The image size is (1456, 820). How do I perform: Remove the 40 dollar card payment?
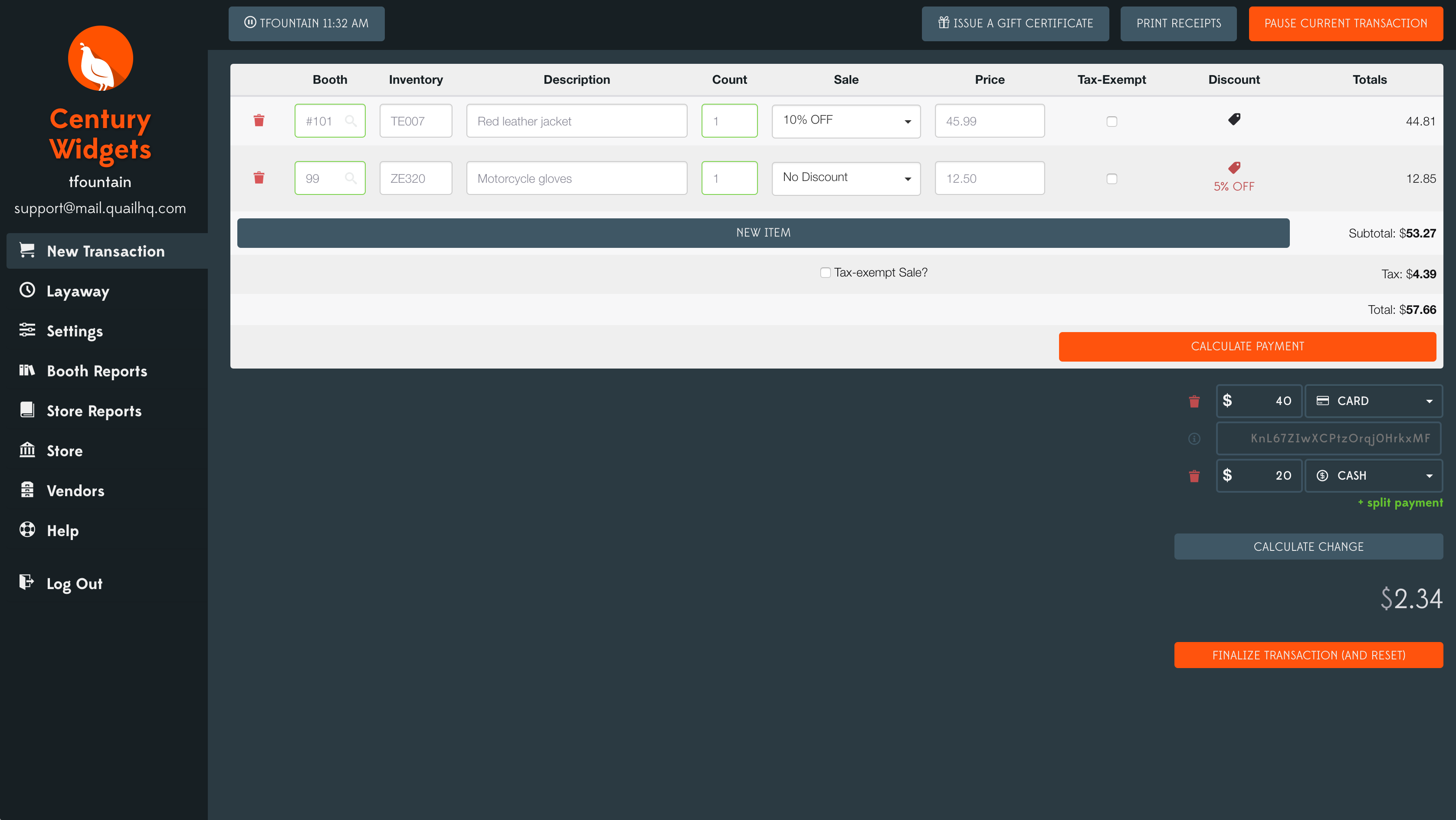coord(1194,401)
